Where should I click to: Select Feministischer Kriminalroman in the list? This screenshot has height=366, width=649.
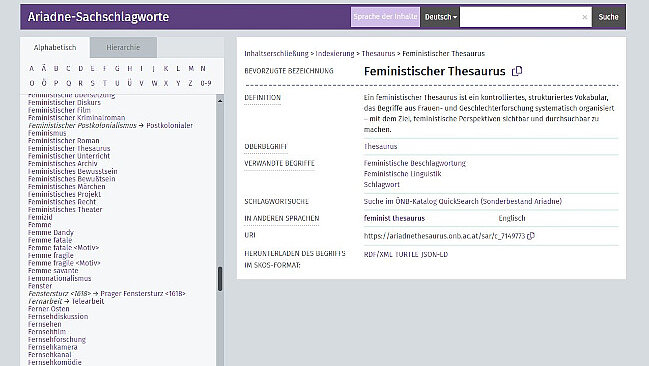click(x=76, y=118)
